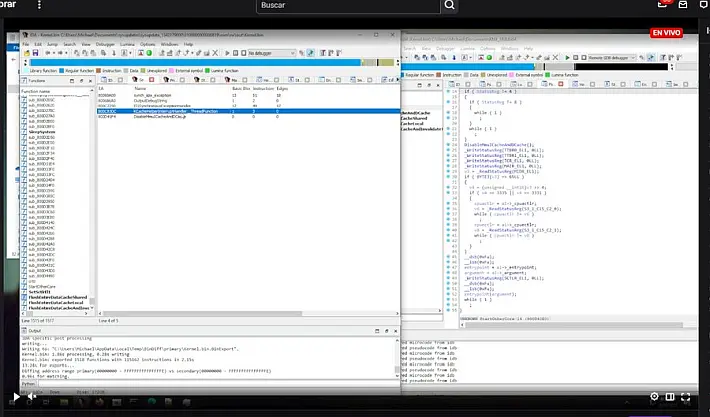
Task: Open the three-dot menu in top bar
Action: point(39,5)
